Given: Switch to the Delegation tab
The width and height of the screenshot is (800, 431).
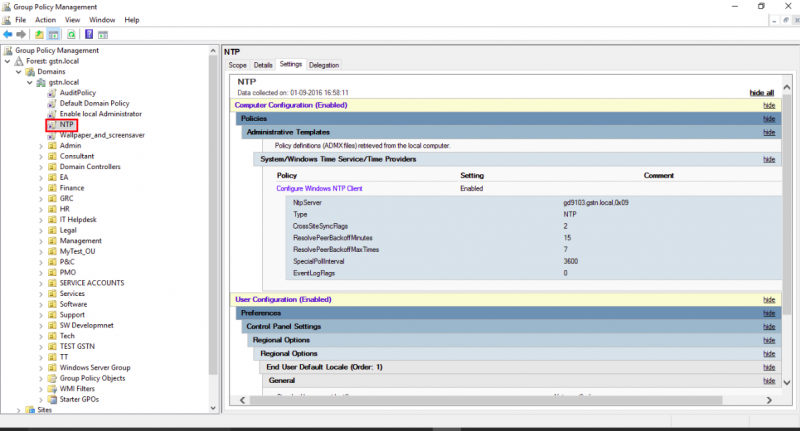Looking at the screenshot, I should point(324,65).
